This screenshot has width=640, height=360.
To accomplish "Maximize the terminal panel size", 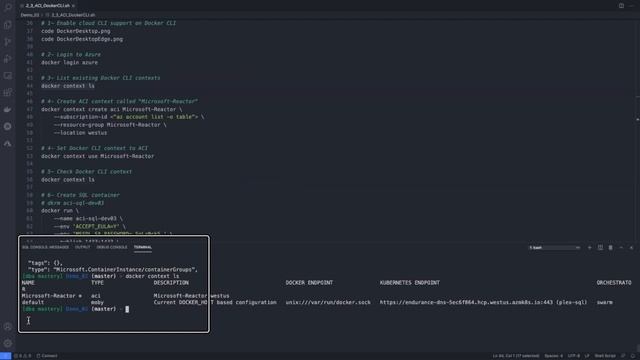I will coord(621,247).
